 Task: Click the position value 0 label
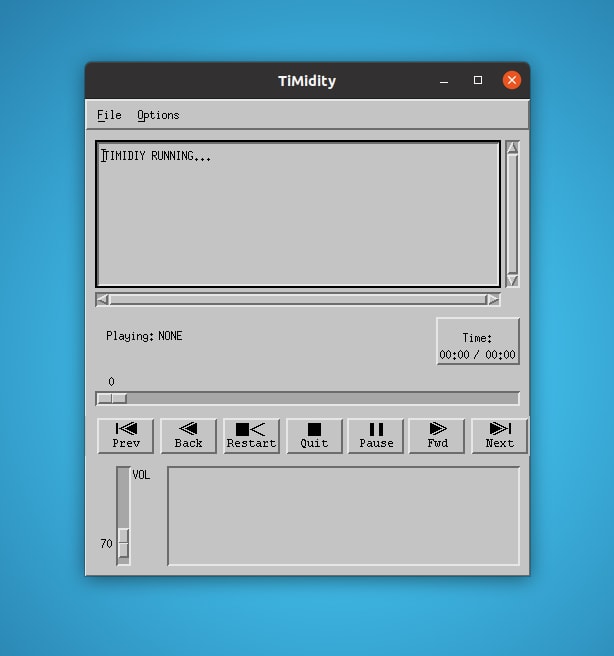(111, 382)
